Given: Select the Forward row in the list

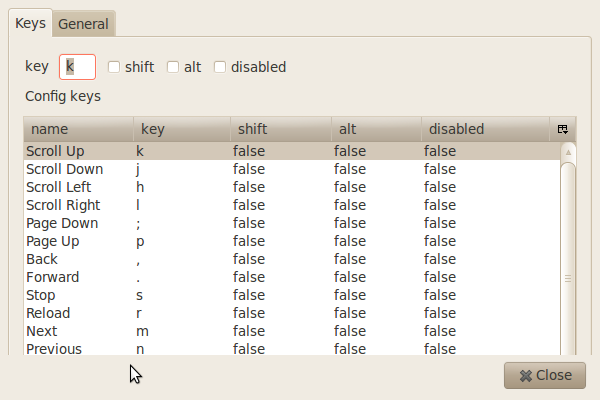Looking at the screenshot, I should click(x=290, y=277).
